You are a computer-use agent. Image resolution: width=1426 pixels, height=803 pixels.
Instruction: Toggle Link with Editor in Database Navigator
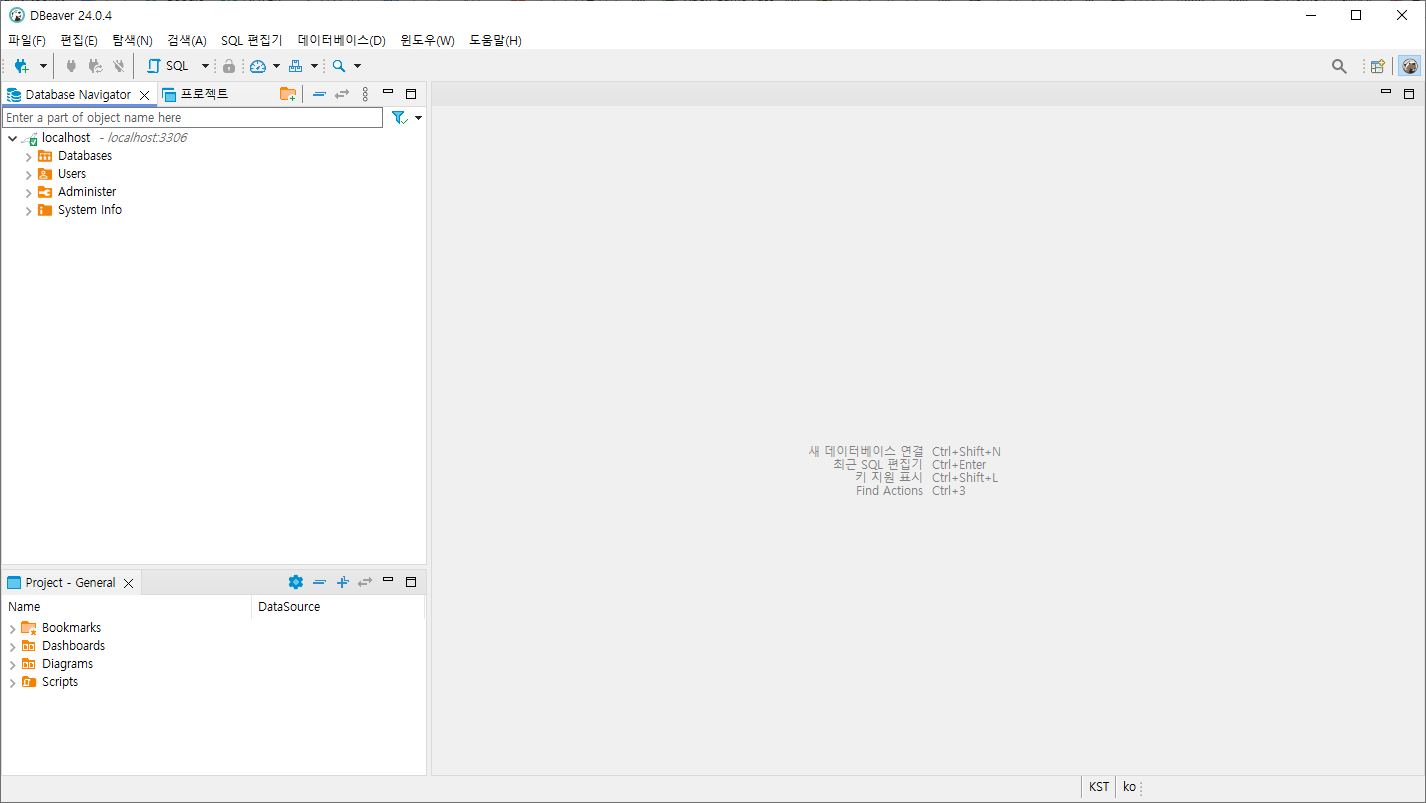(x=342, y=94)
